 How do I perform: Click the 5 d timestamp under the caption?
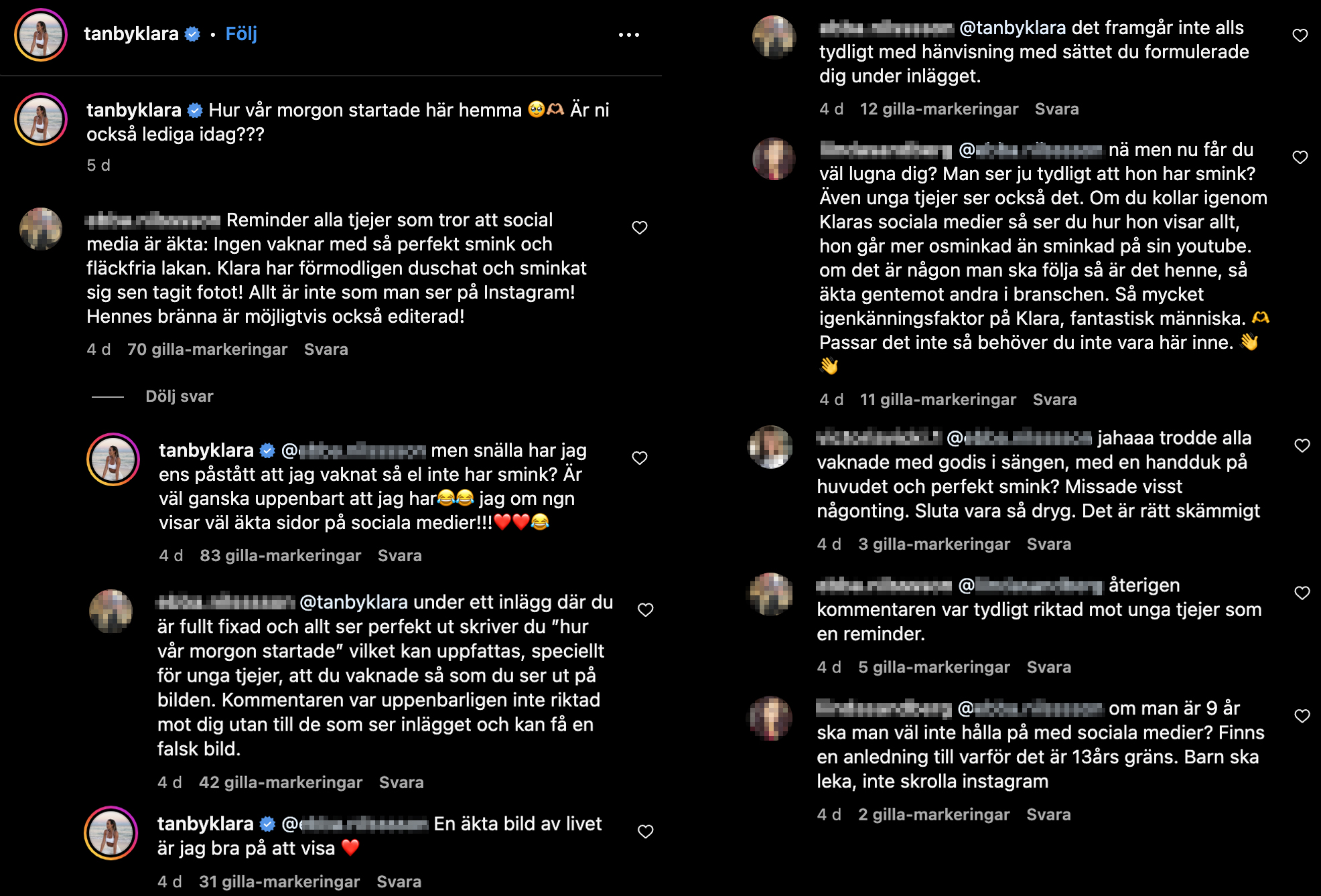pos(99,165)
